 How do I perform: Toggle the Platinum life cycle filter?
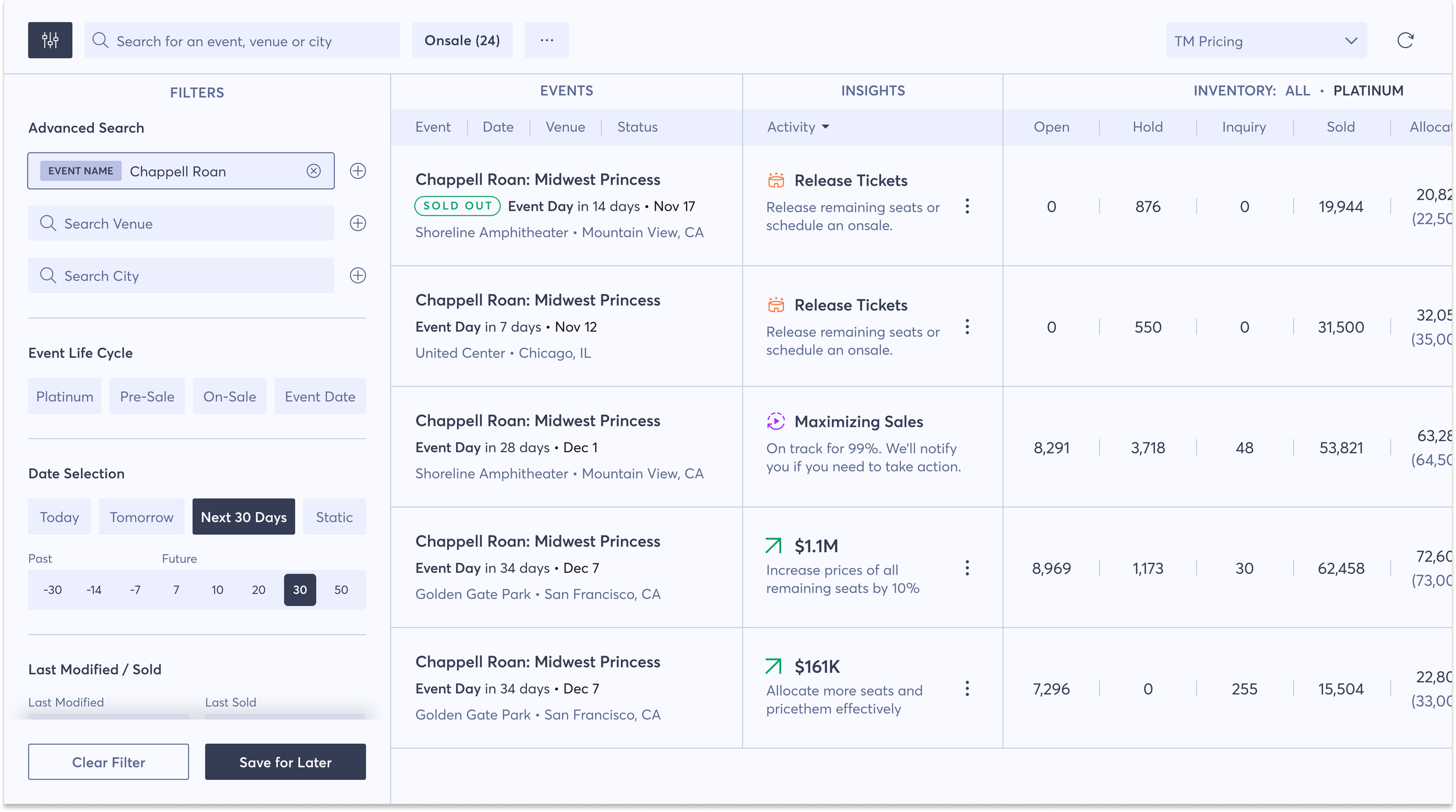[65, 396]
